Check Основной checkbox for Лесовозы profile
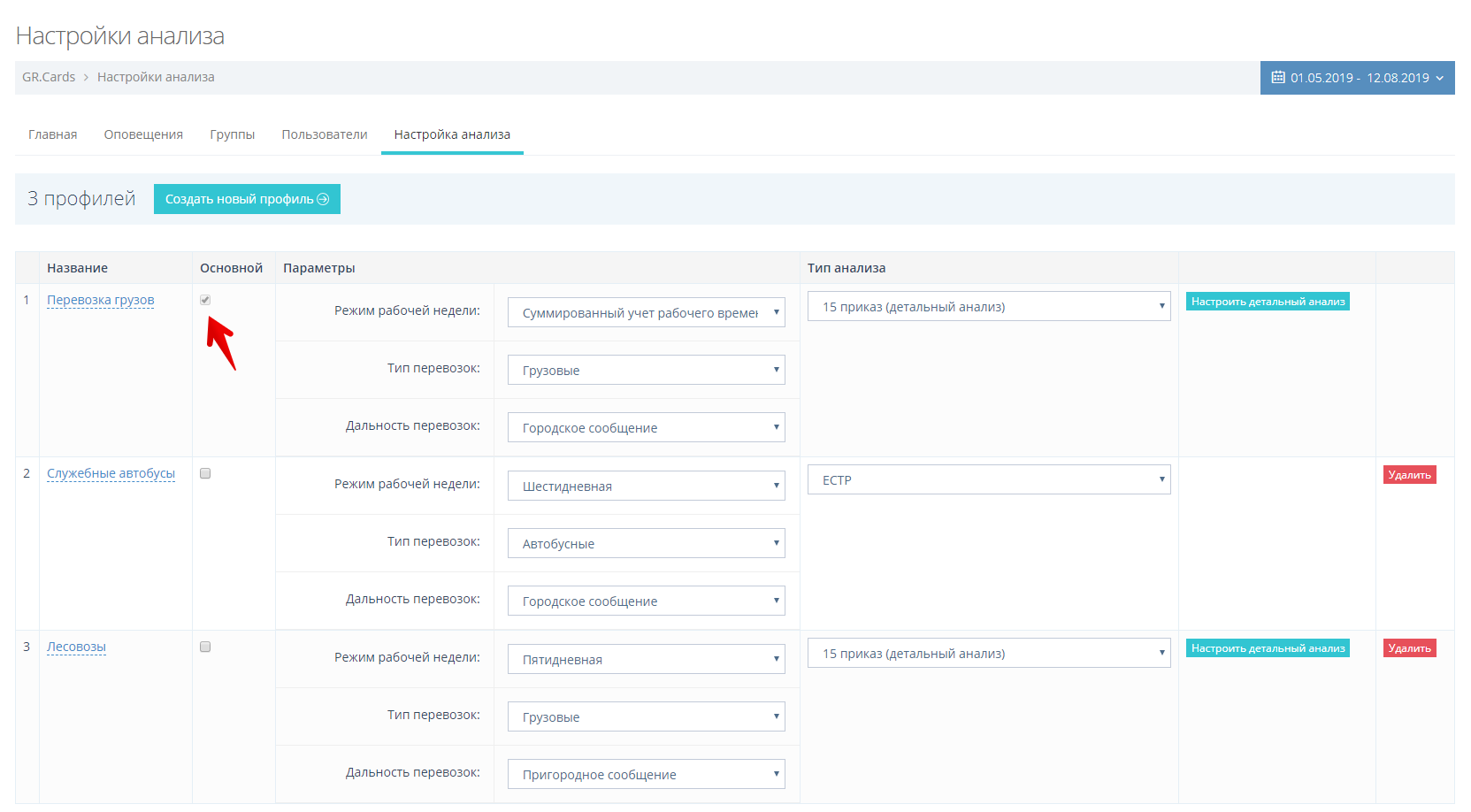The image size is (1471, 812). (x=205, y=647)
